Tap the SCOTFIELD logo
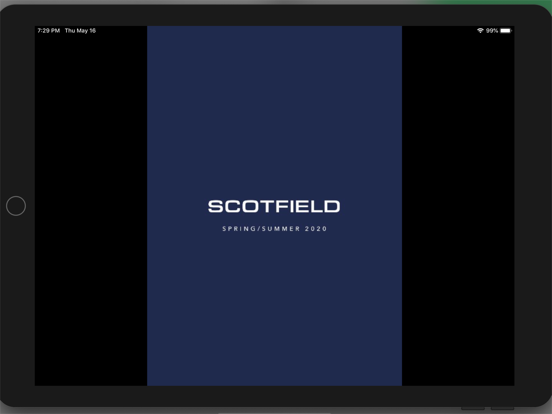 [x=274, y=206]
